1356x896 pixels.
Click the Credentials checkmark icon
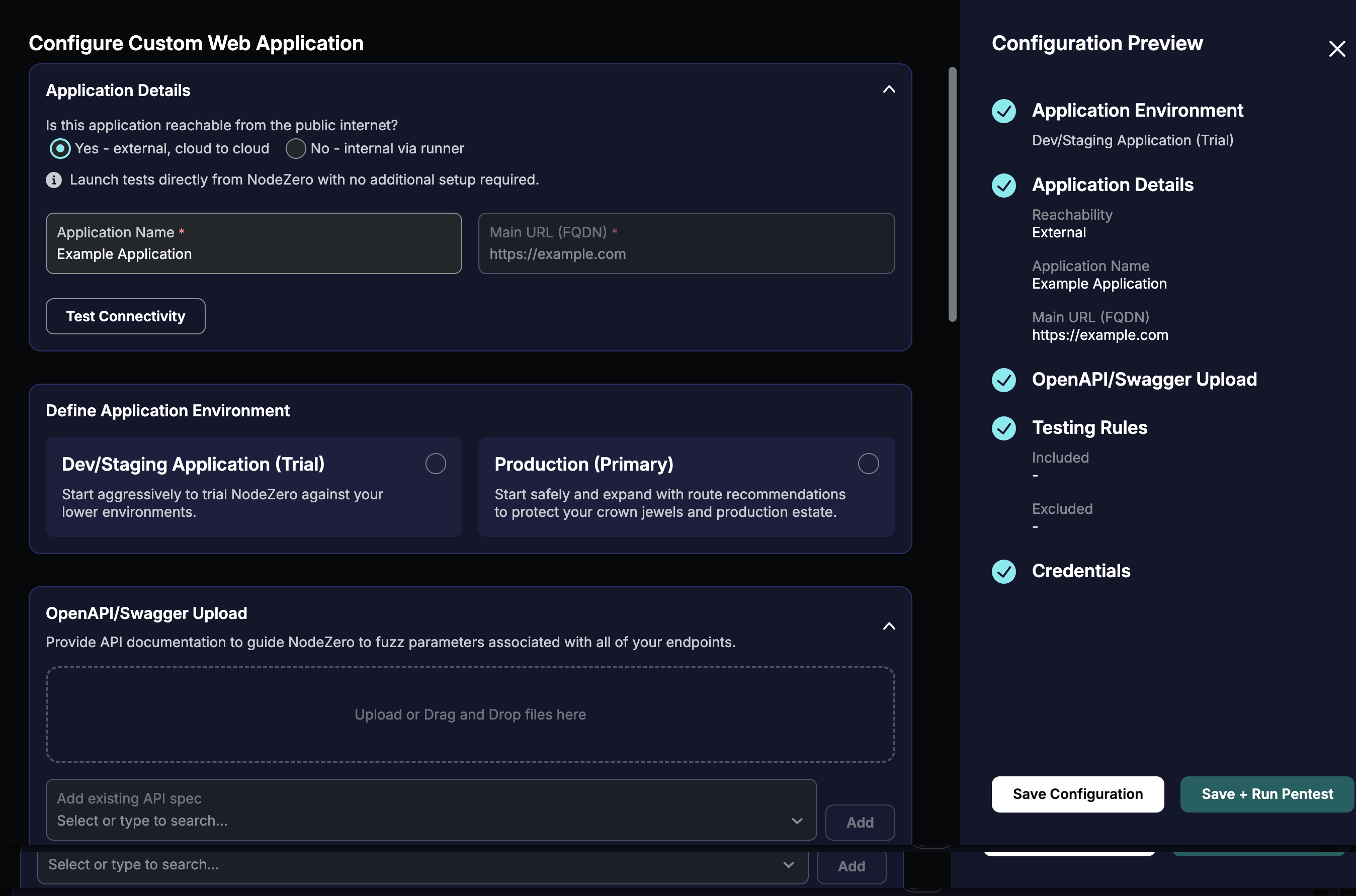(x=1003, y=571)
